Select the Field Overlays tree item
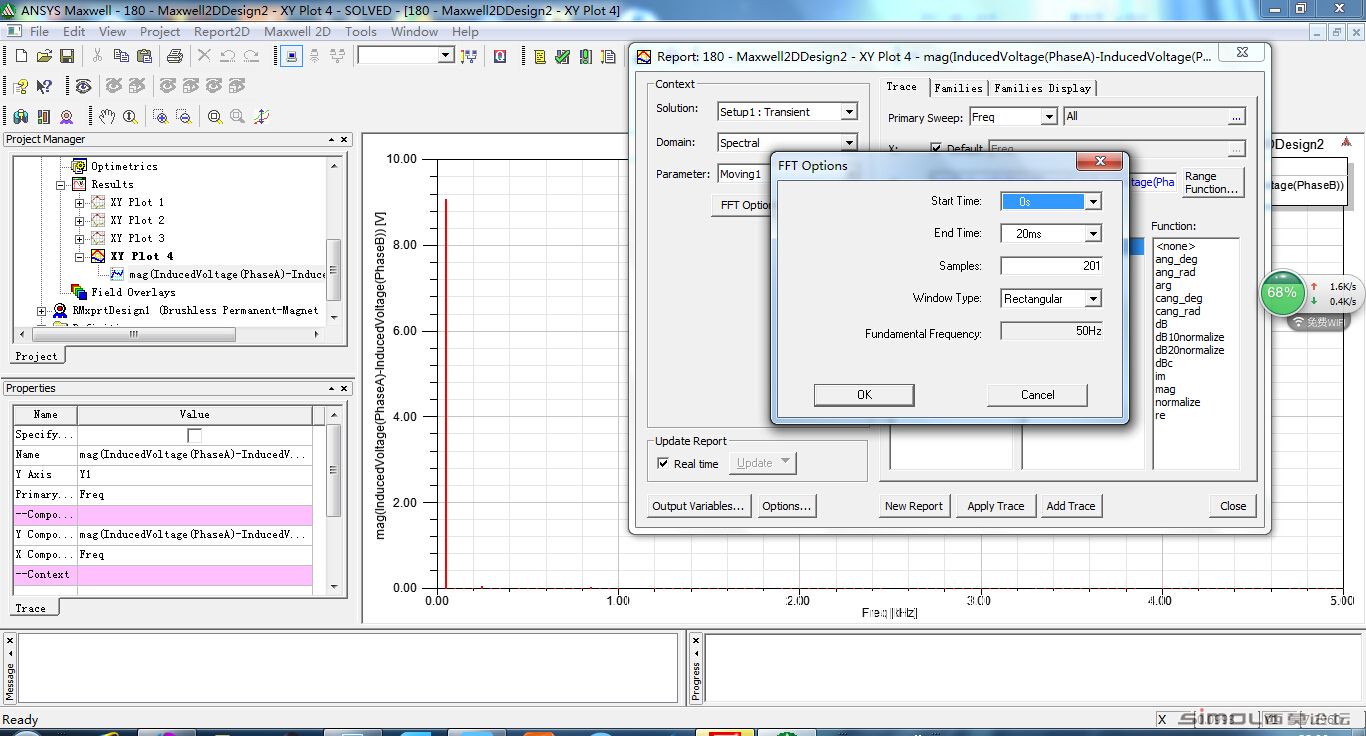Viewport: 1366px width, 736px height. [133, 292]
